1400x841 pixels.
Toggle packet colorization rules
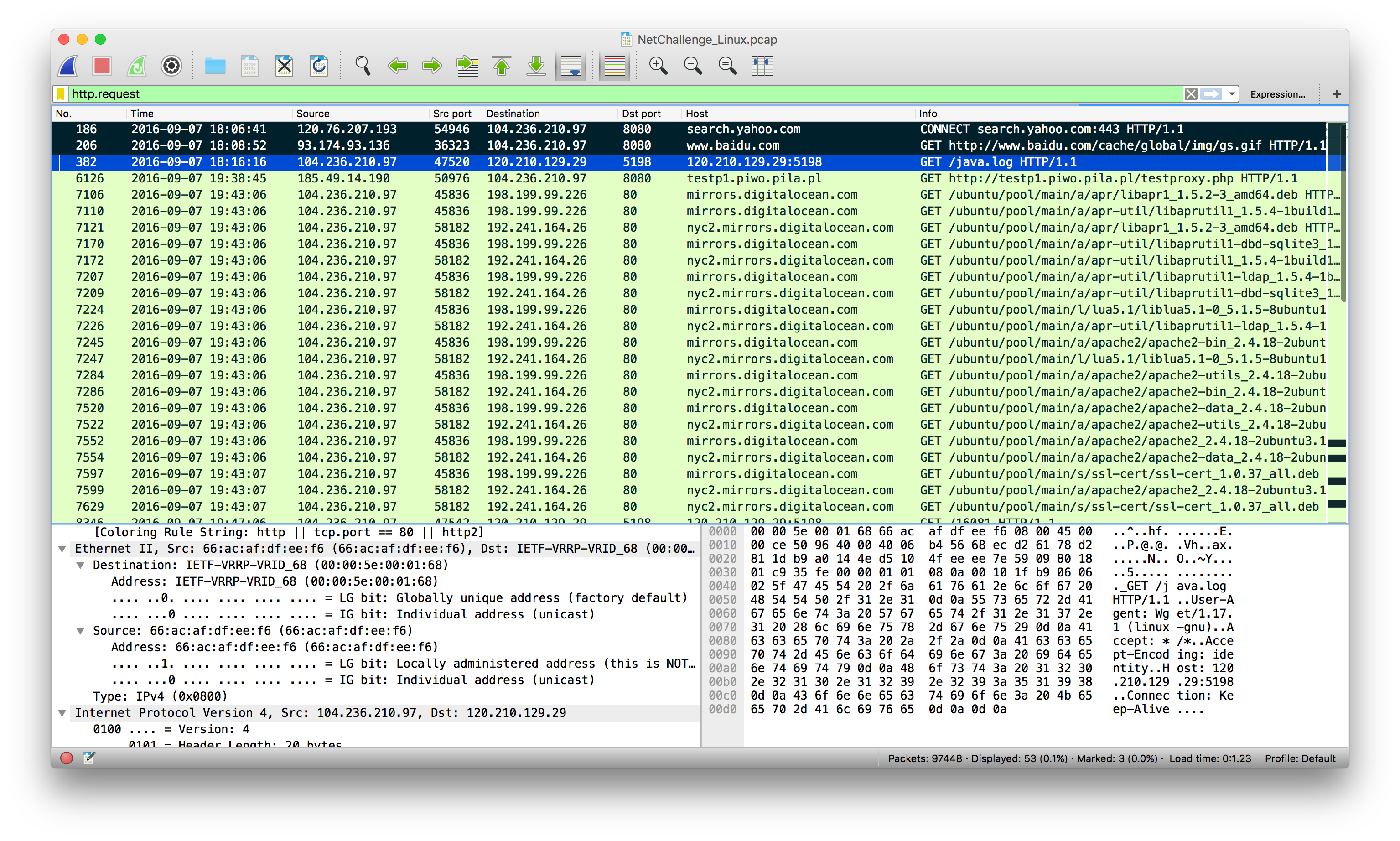coord(615,66)
